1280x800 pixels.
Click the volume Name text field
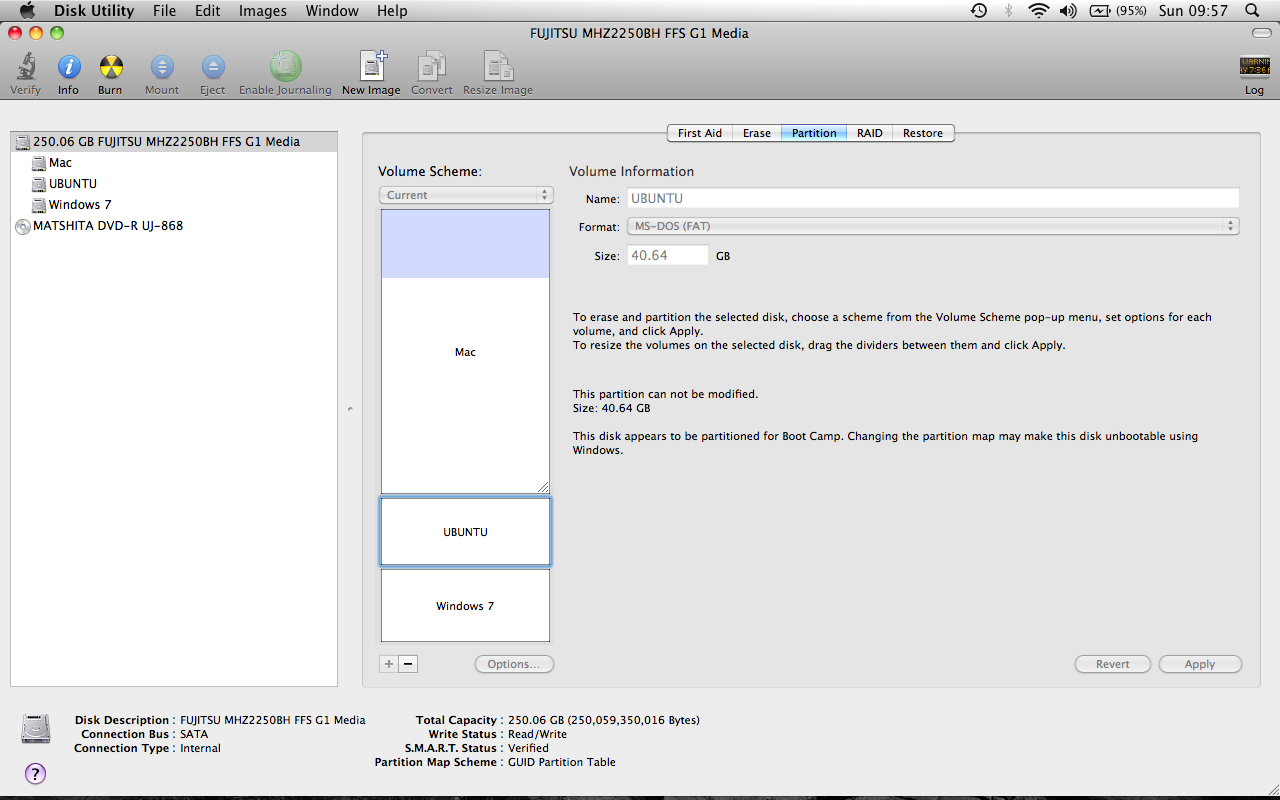point(933,199)
